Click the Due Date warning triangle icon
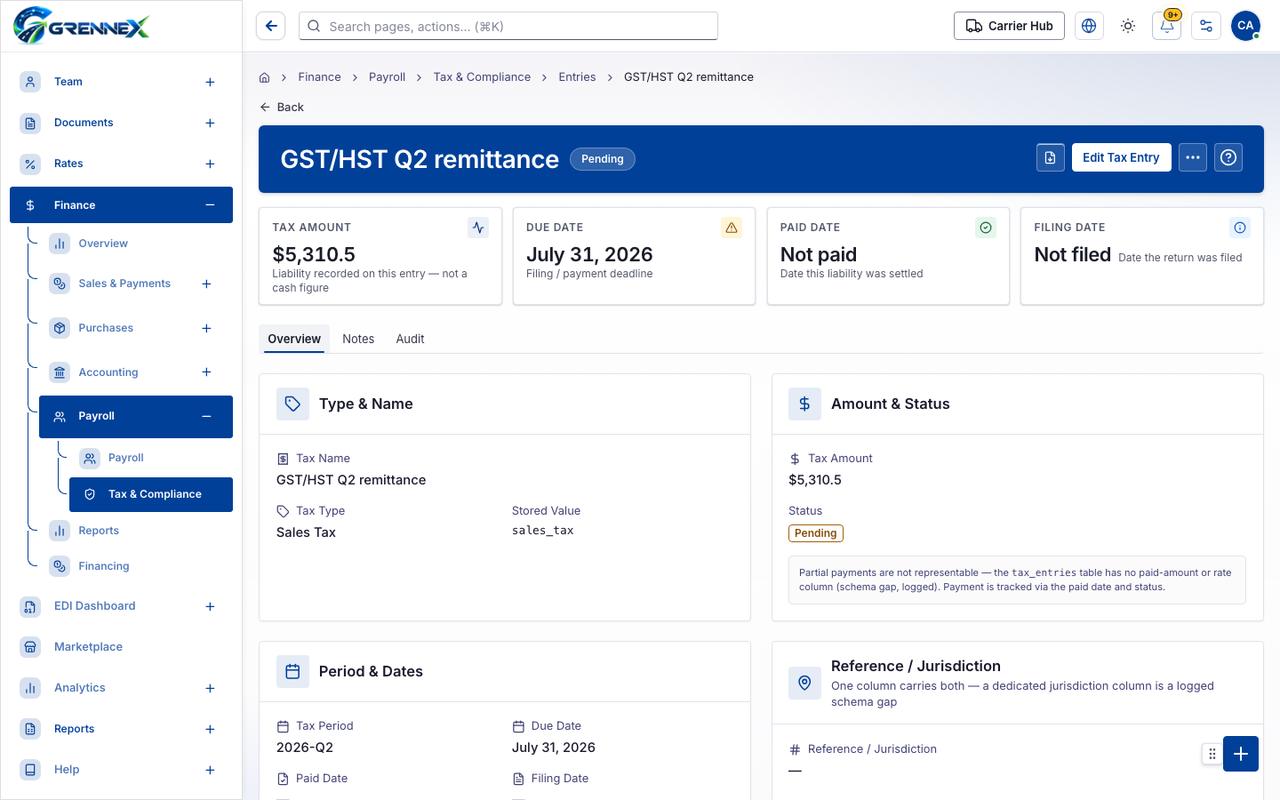The width and height of the screenshot is (1280, 800). pos(732,228)
